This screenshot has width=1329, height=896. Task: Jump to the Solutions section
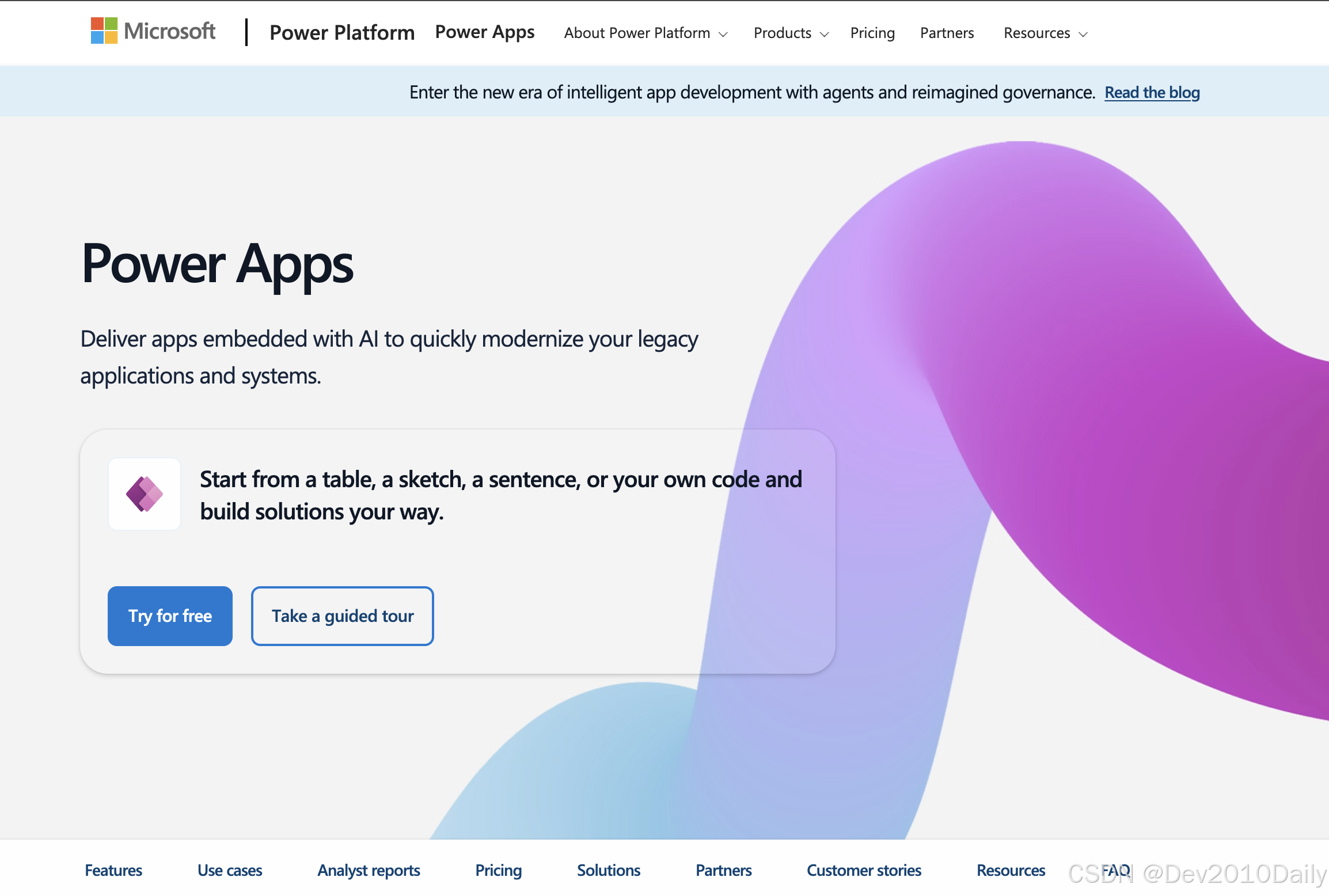[x=609, y=870]
